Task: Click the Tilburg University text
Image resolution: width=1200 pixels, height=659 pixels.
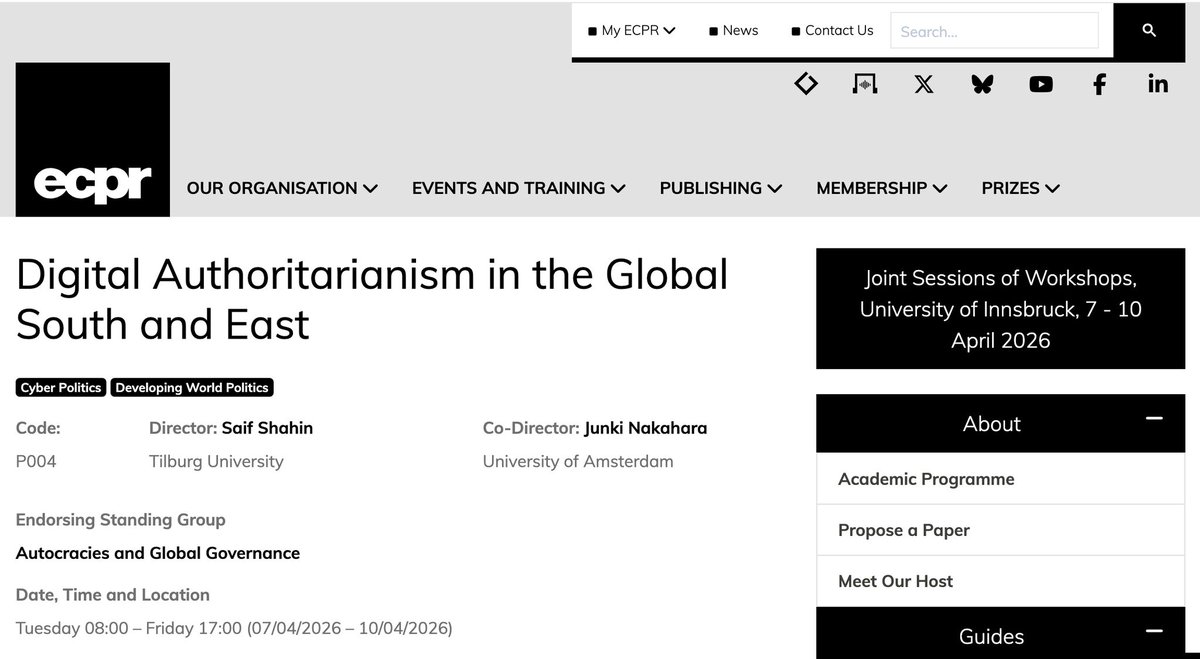Action: click(x=216, y=461)
